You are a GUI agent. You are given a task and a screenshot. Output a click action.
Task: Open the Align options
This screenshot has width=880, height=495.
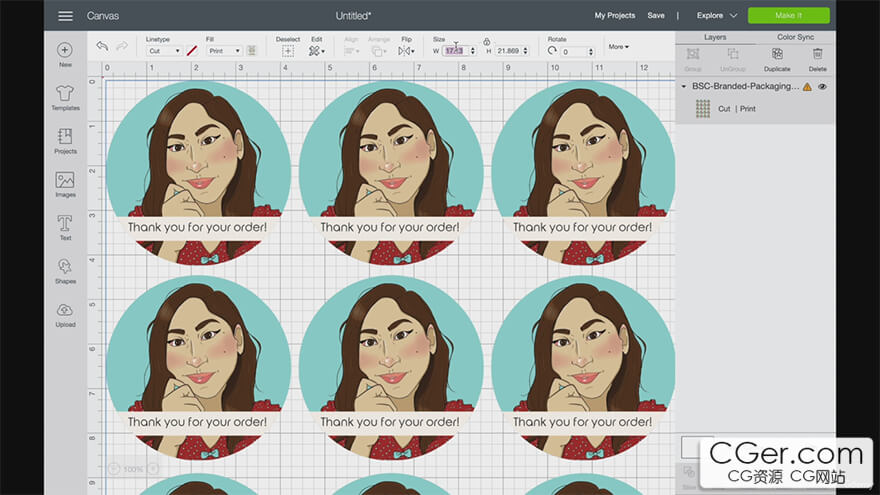point(351,51)
